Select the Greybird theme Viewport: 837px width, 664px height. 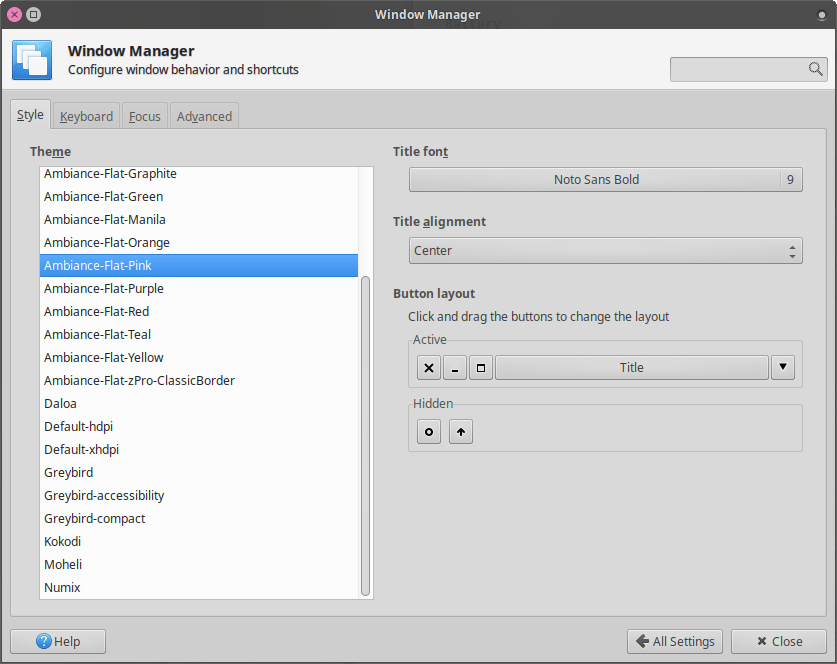pos(199,472)
